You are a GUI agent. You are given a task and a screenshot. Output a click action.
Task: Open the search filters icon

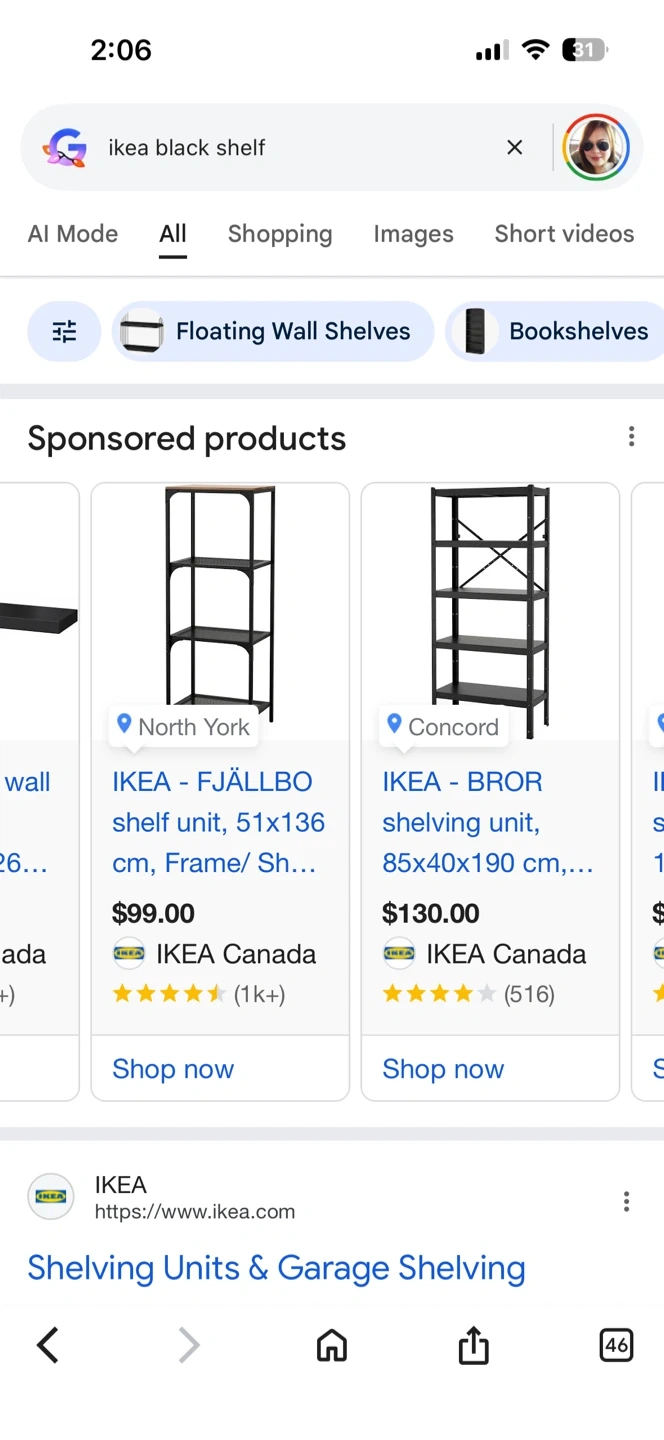(64, 331)
